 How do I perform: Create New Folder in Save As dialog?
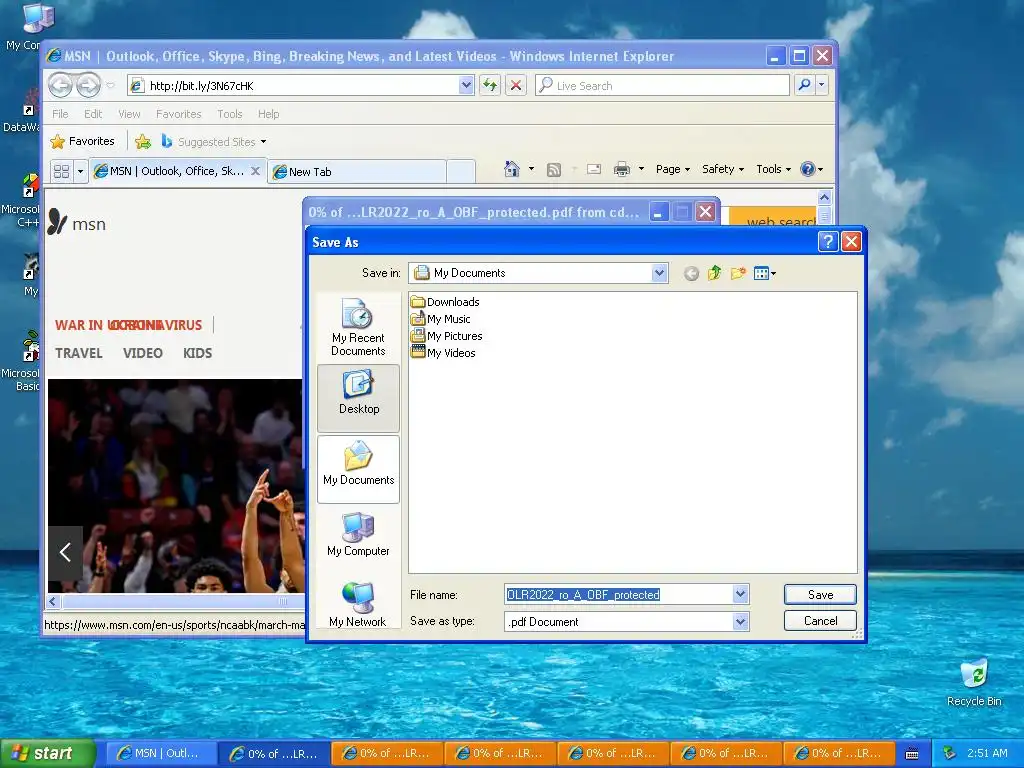(x=738, y=273)
